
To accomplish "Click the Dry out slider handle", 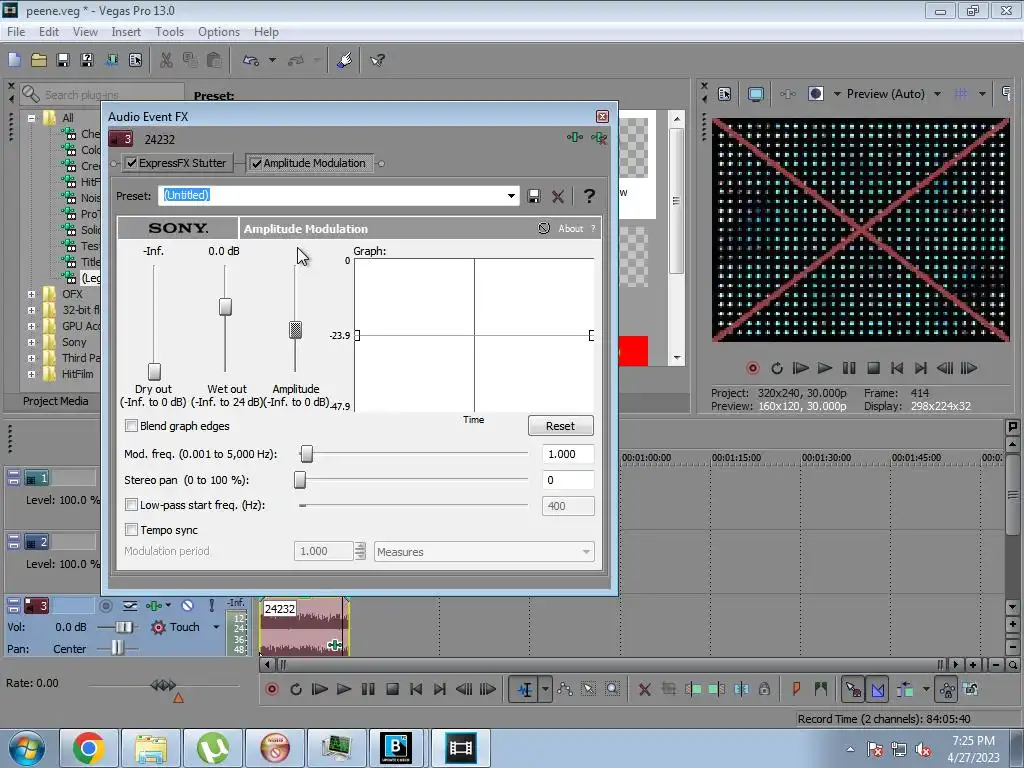I will pos(154,372).
